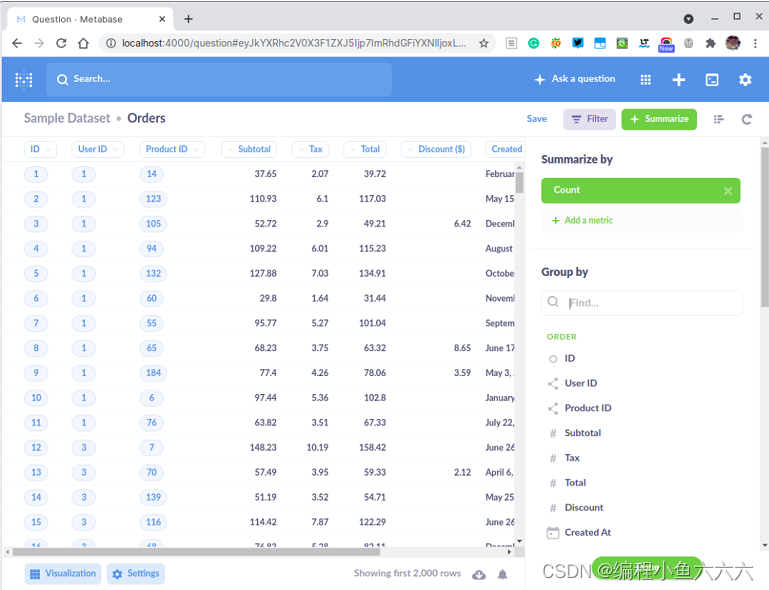Show the notebook editor icon
This screenshot has height=590, width=769.
(718, 119)
